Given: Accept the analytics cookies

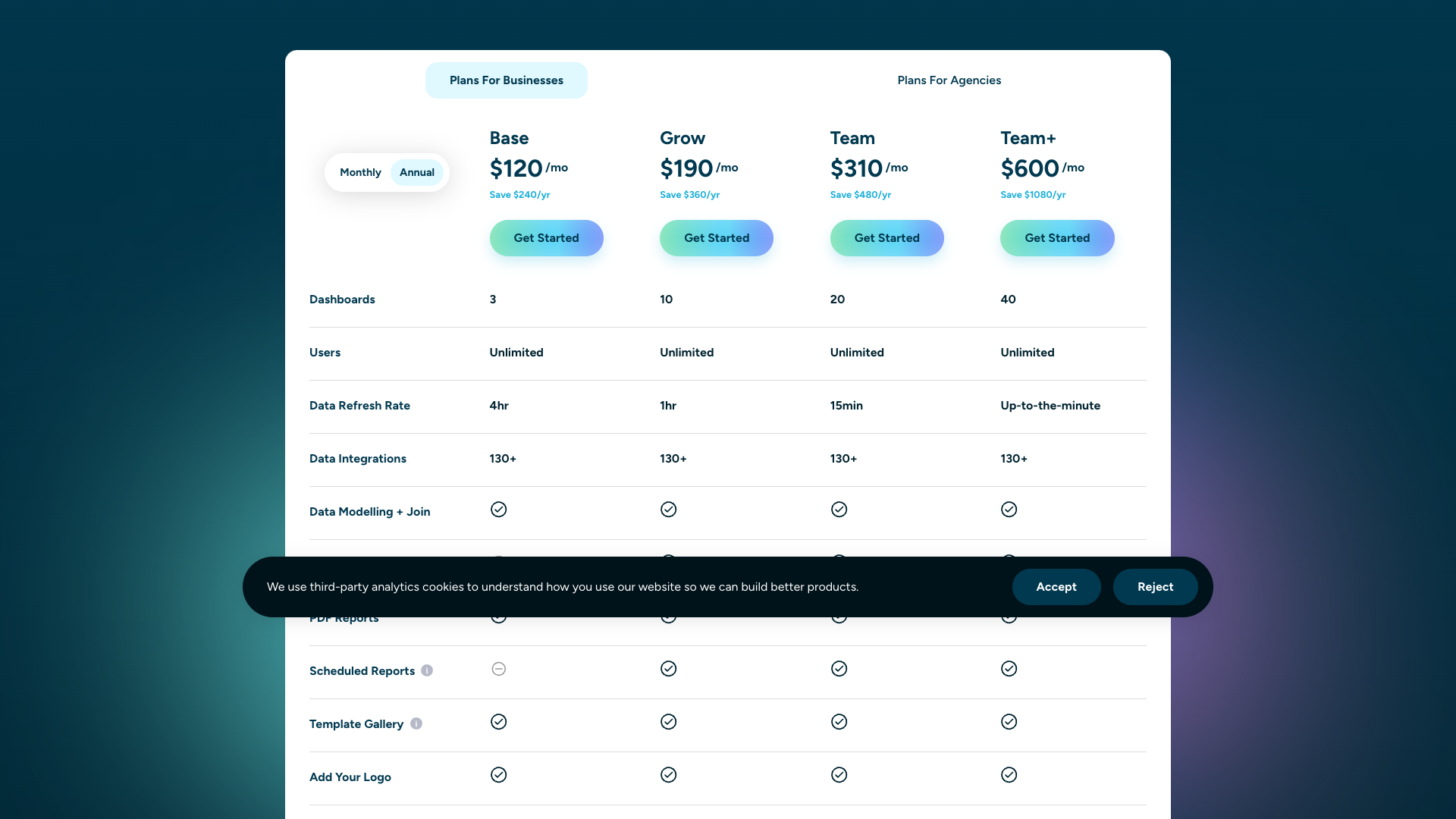Looking at the screenshot, I should point(1056,586).
